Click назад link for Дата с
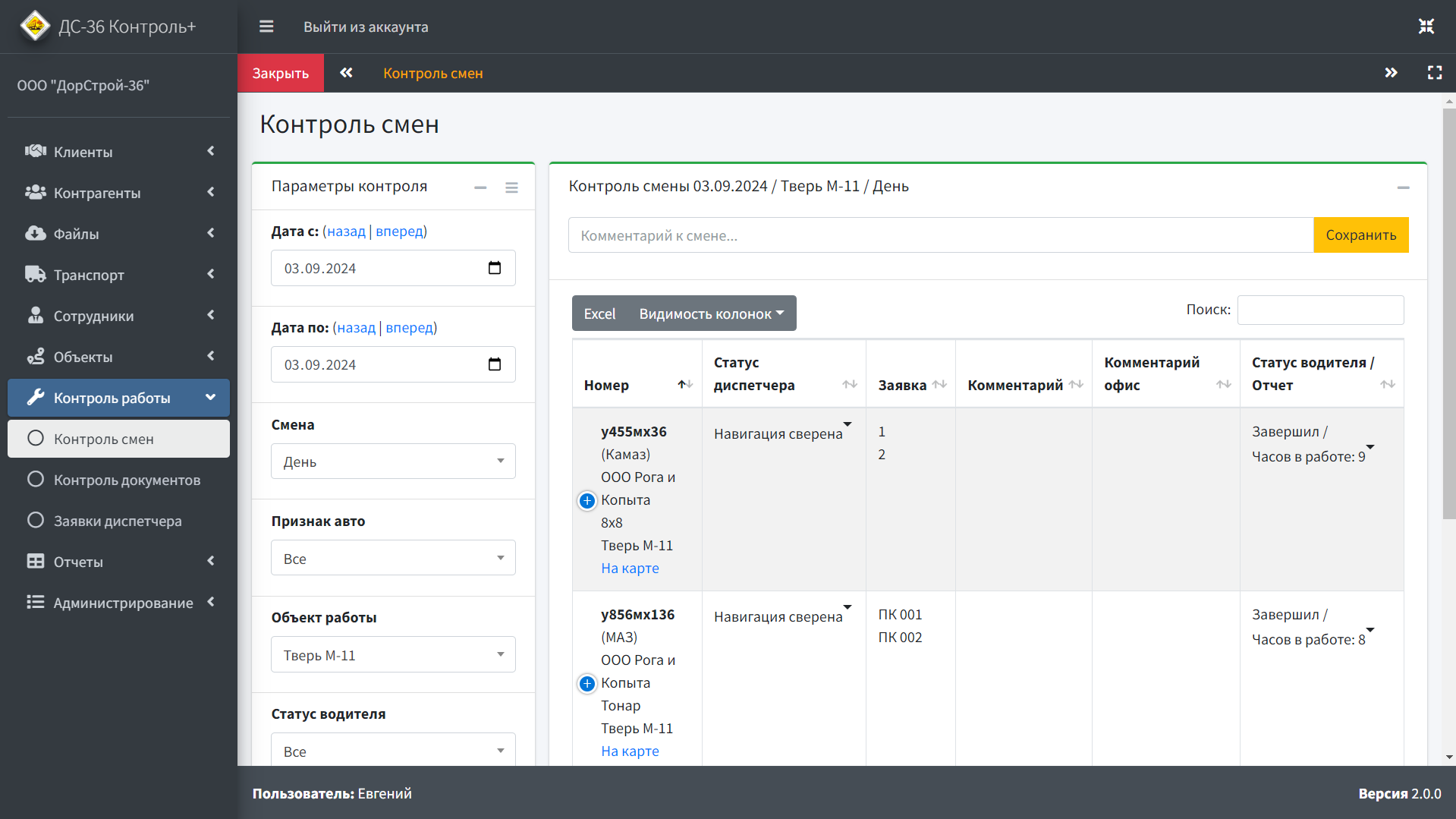This screenshot has width=1456, height=819. coord(346,231)
